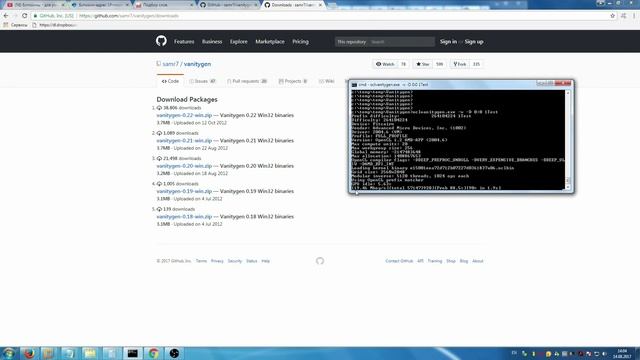The width and height of the screenshot is (640, 360).
Task: Switch to the first YouTube browser tab
Action: click(36, 5)
